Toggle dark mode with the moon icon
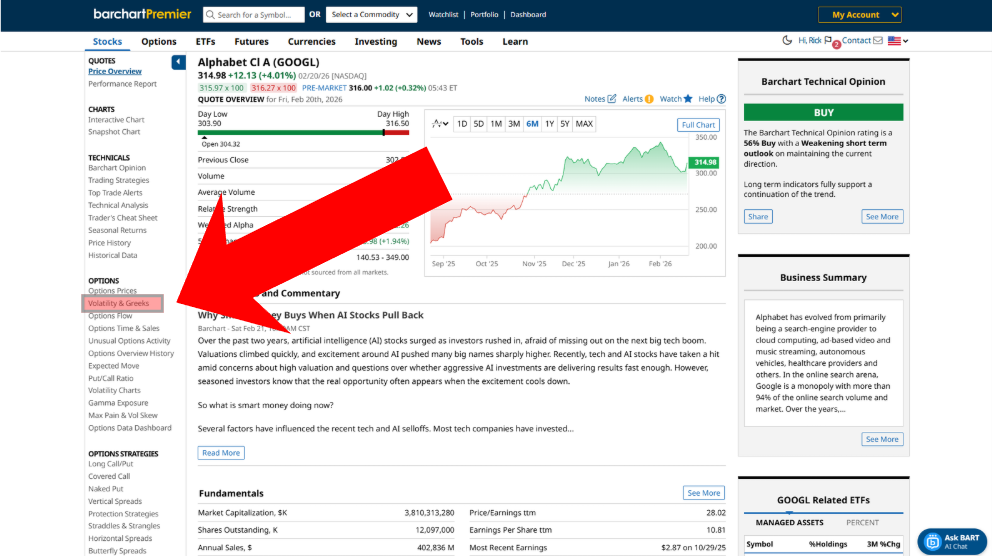The image size is (992, 556). [x=788, y=41]
